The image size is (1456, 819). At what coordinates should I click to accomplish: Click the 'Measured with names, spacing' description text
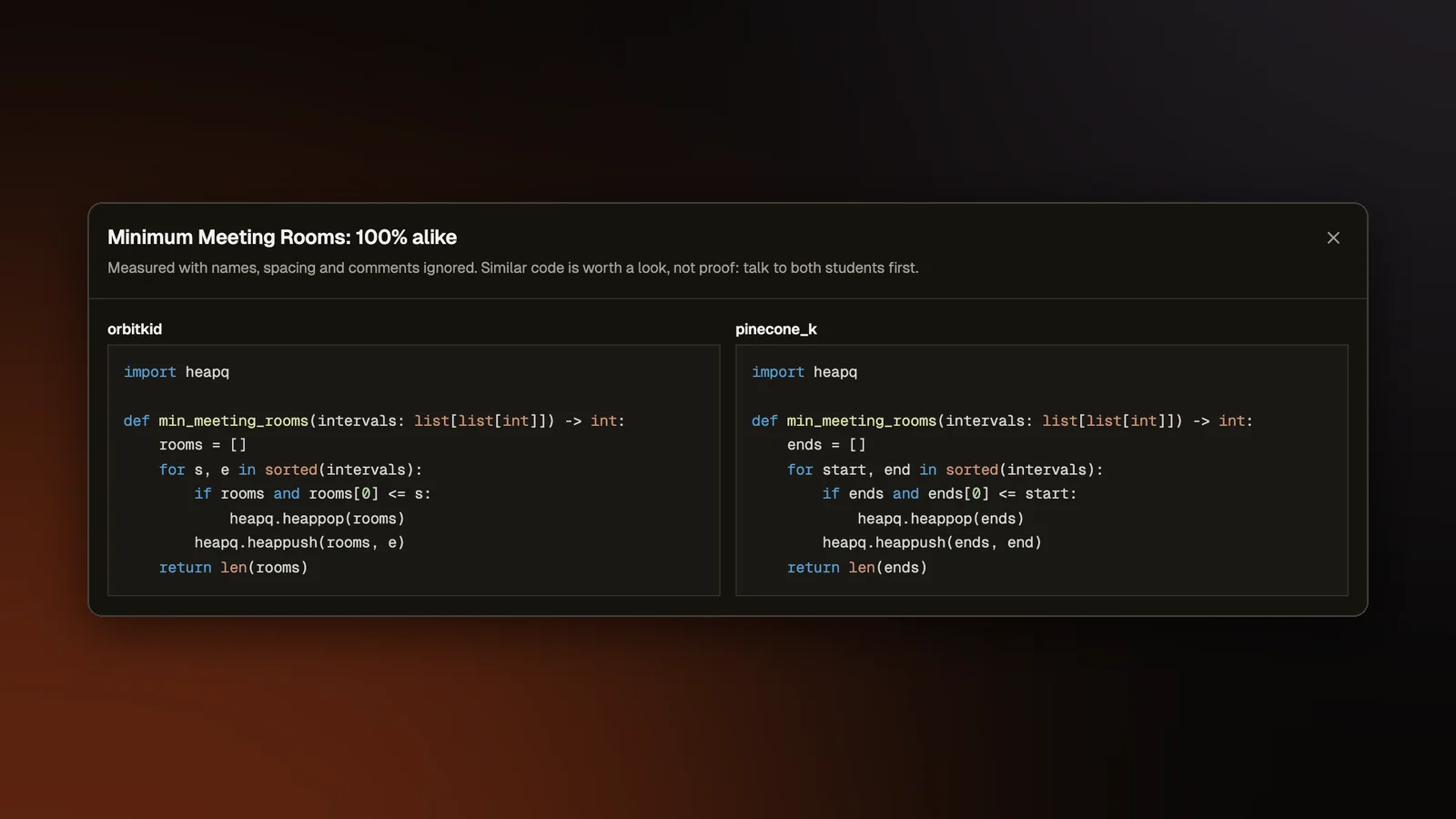pyautogui.click(x=513, y=268)
